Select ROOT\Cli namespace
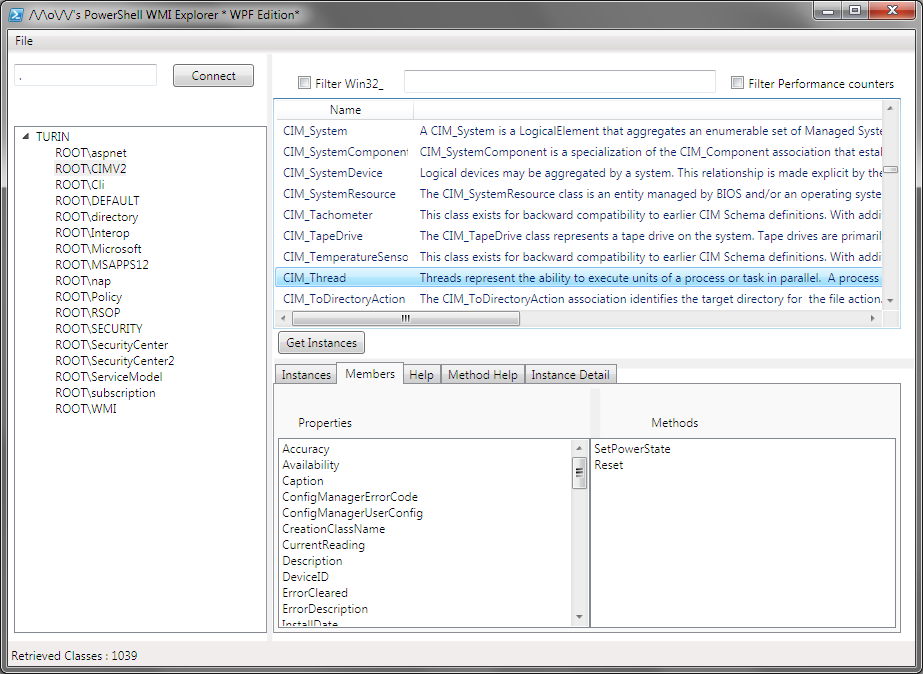This screenshot has width=923, height=674. pos(80,184)
